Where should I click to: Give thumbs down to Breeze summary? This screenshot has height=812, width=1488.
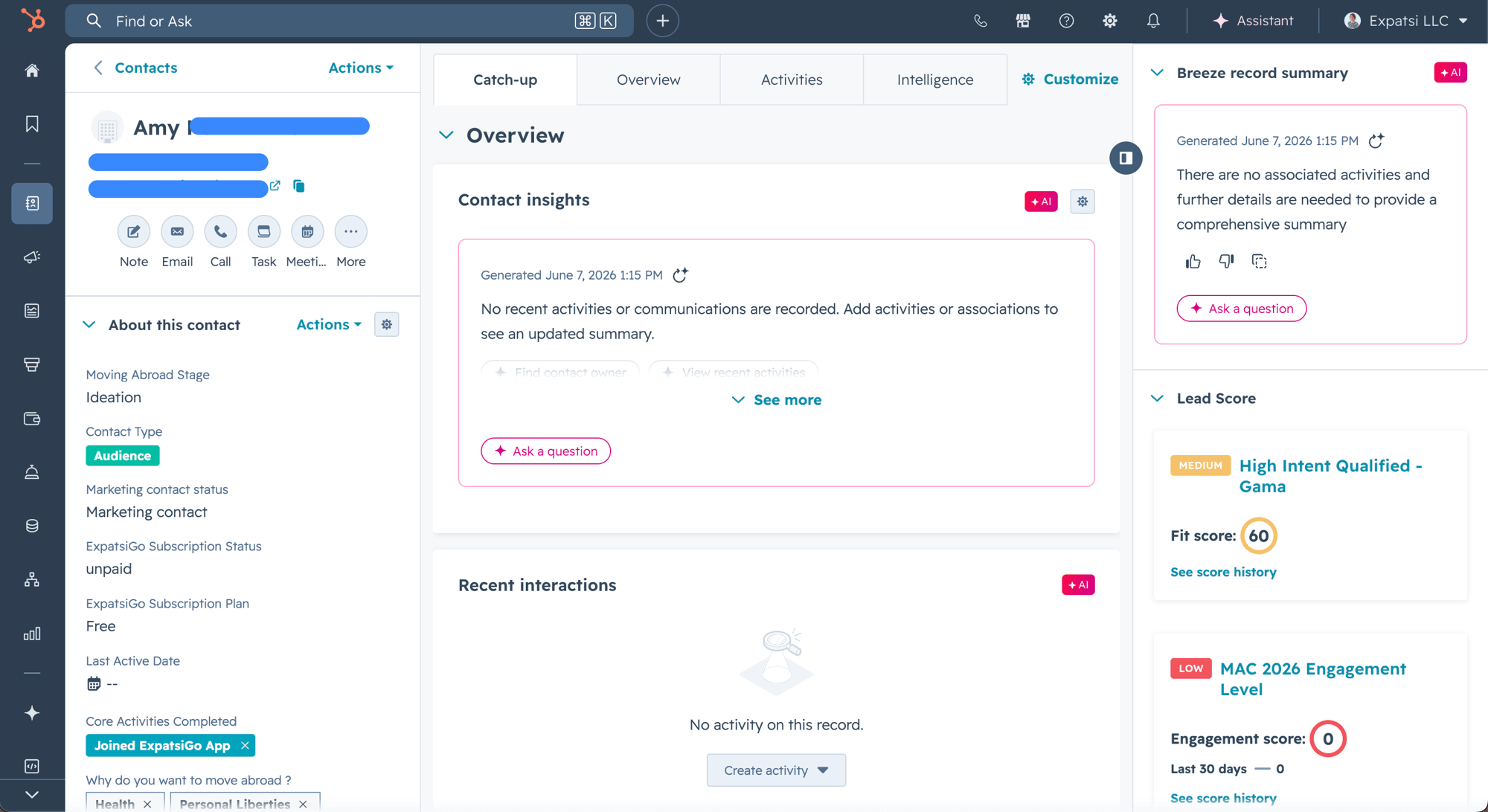pos(1226,261)
